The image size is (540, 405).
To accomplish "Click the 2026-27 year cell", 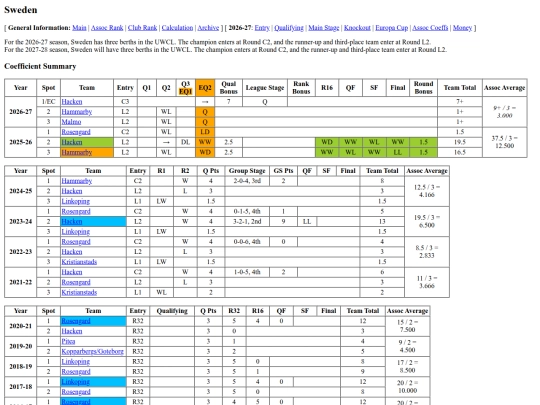I will (21, 112).
